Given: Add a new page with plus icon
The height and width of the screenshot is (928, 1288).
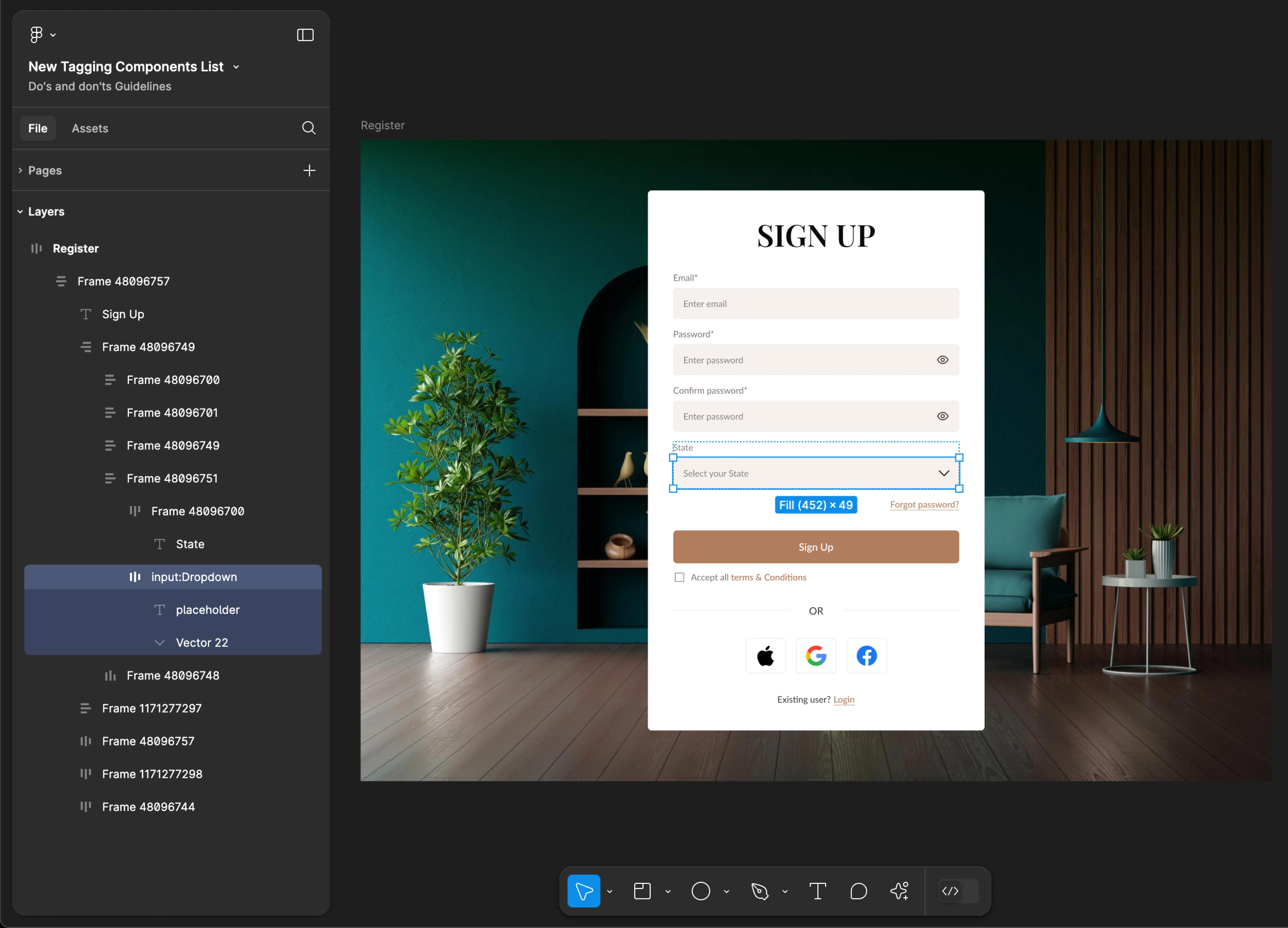Looking at the screenshot, I should [309, 170].
